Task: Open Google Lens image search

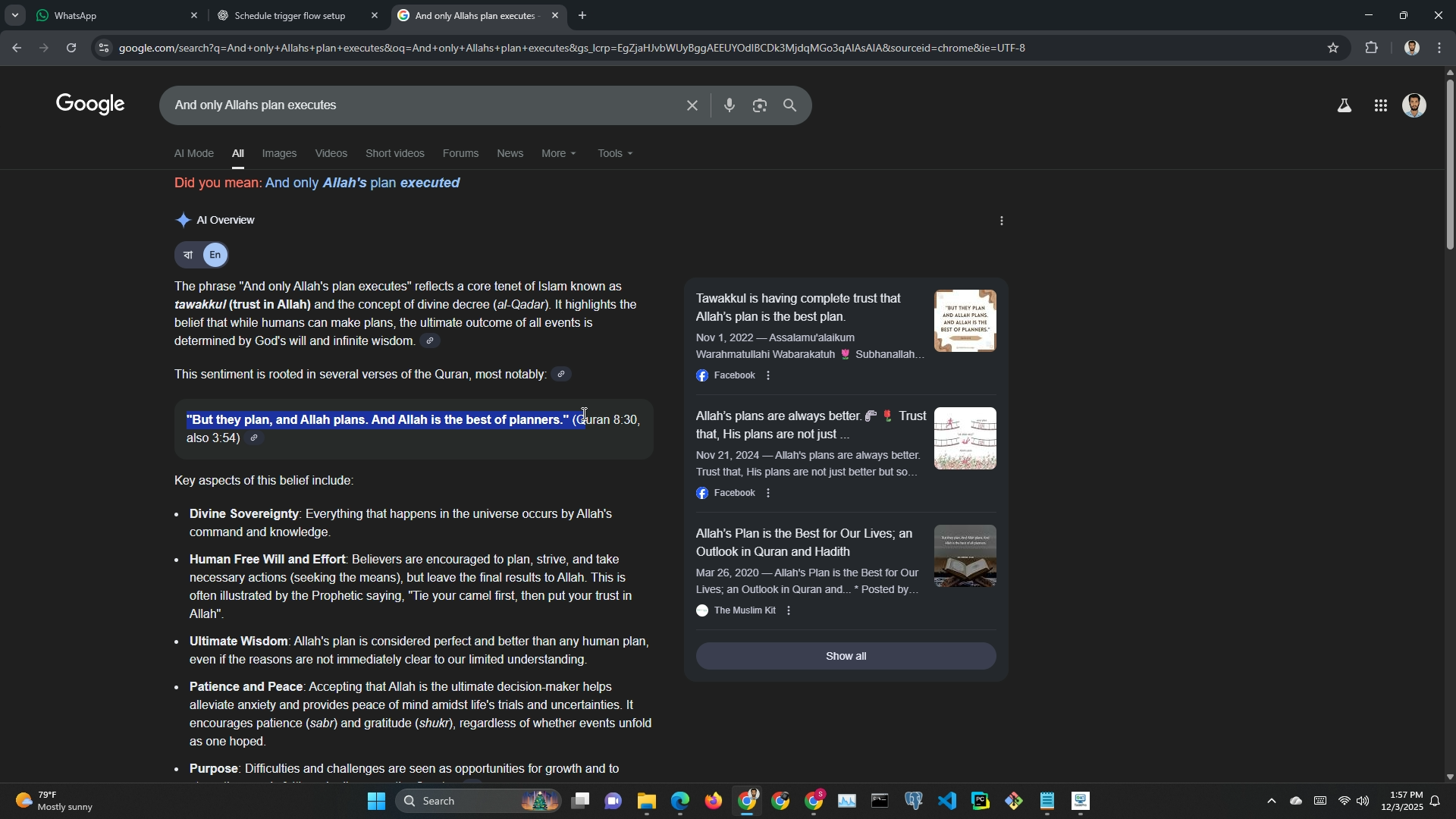Action: coord(759,105)
